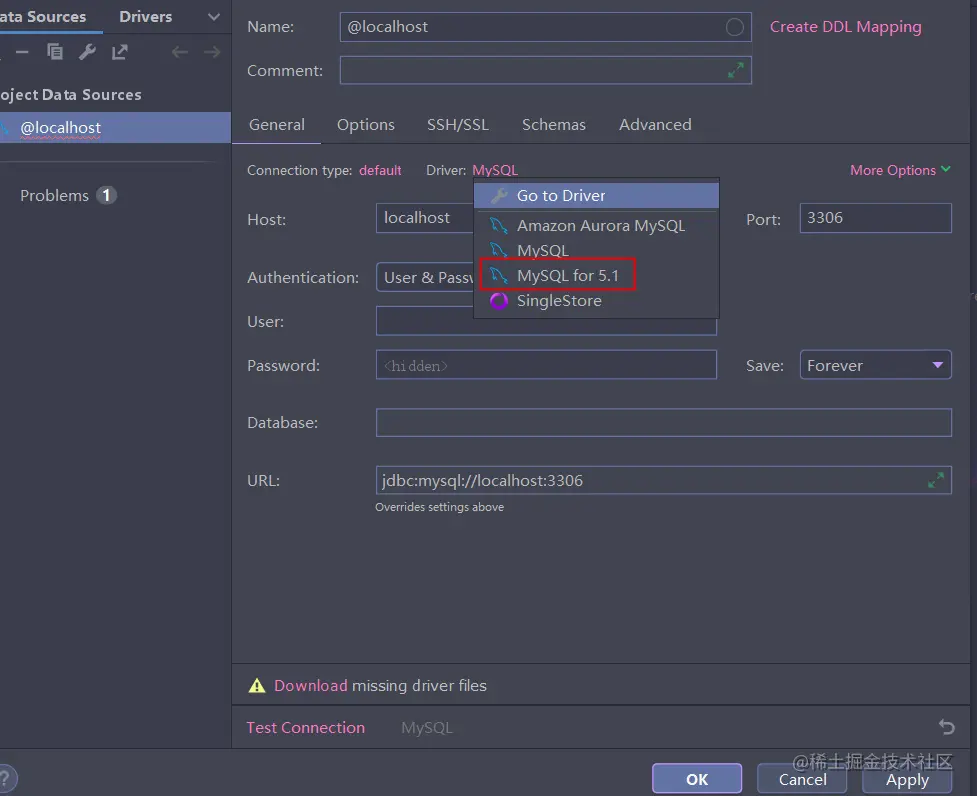This screenshot has width=977, height=796.
Task: Click into the Database input field
Action: [664, 422]
